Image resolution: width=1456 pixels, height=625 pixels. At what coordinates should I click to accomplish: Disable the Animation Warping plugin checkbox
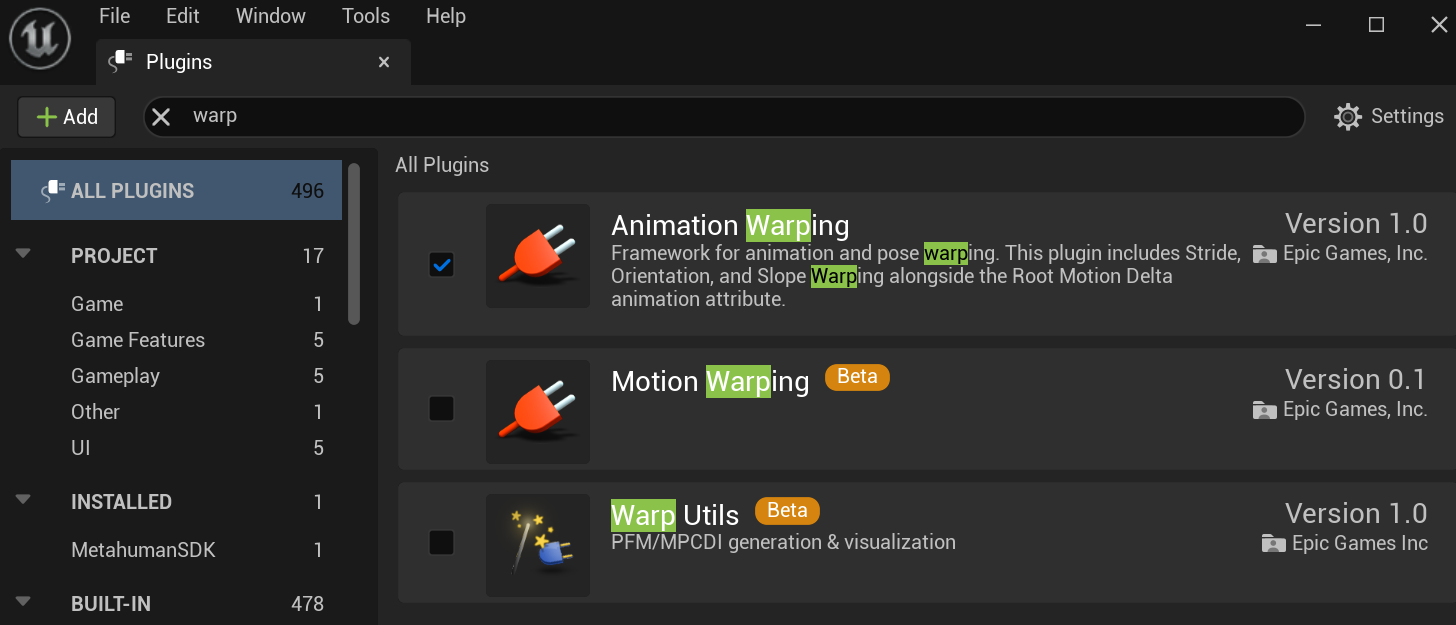click(441, 265)
